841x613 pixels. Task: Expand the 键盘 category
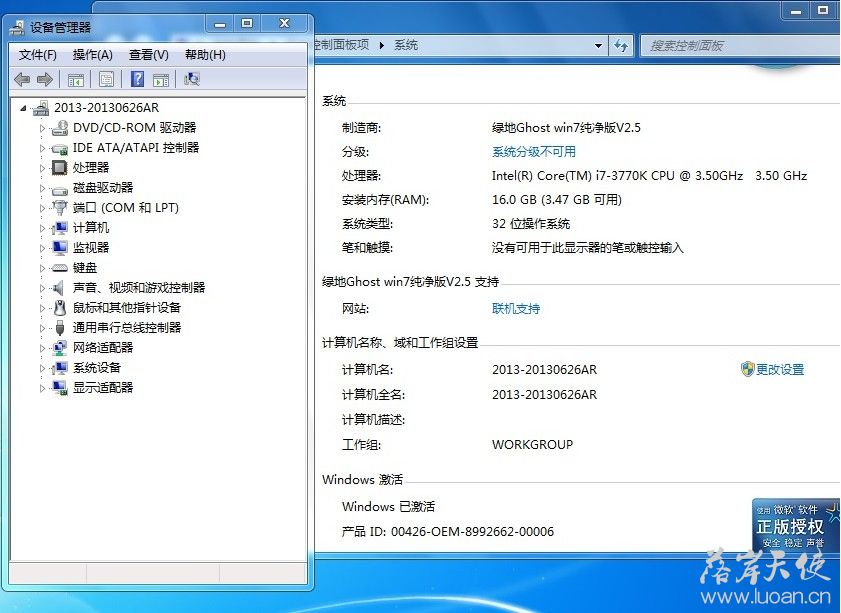42,268
